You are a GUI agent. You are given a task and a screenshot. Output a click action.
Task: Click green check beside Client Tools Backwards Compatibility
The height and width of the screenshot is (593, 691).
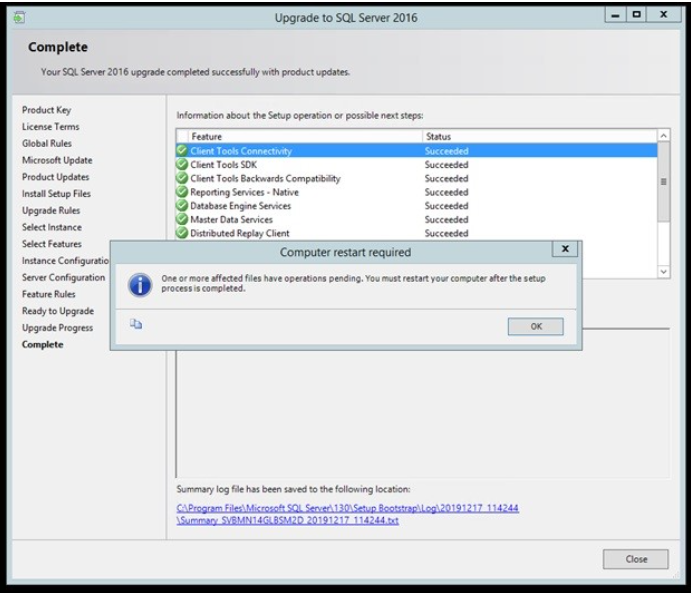[182, 178]
